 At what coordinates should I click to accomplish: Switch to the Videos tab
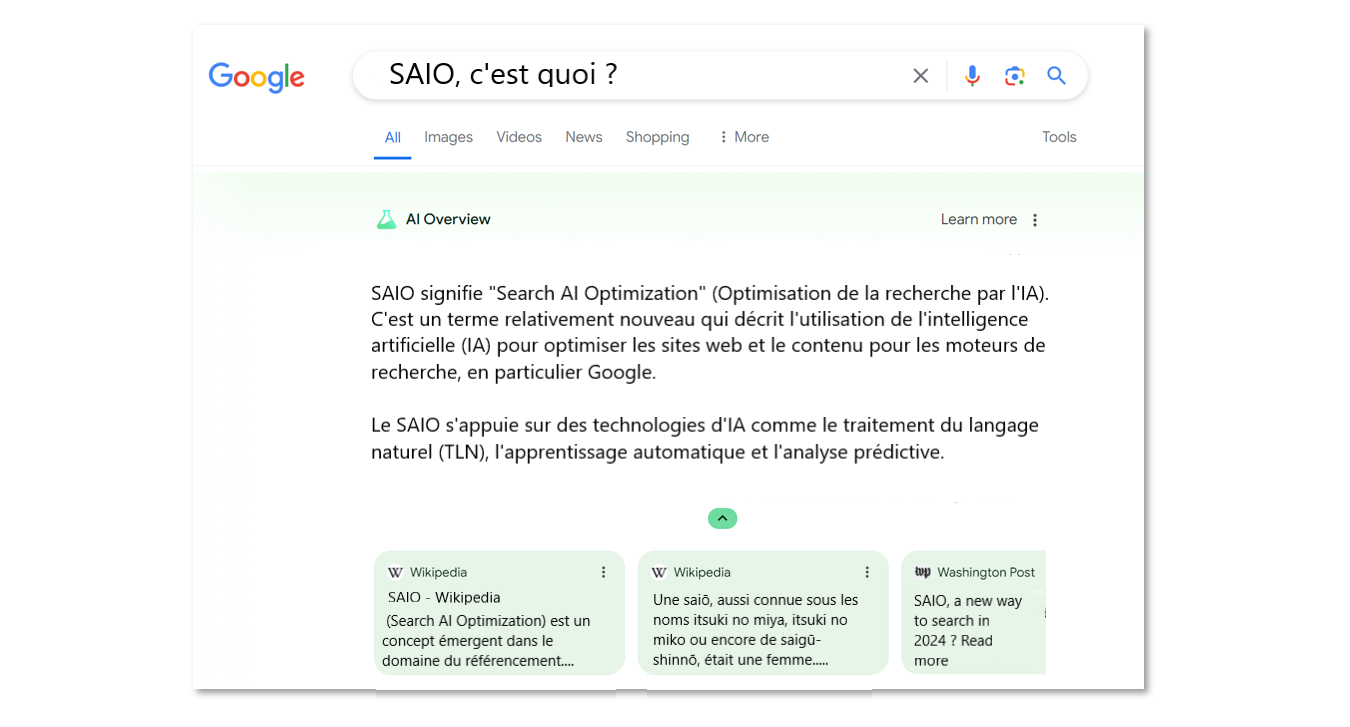519,137
